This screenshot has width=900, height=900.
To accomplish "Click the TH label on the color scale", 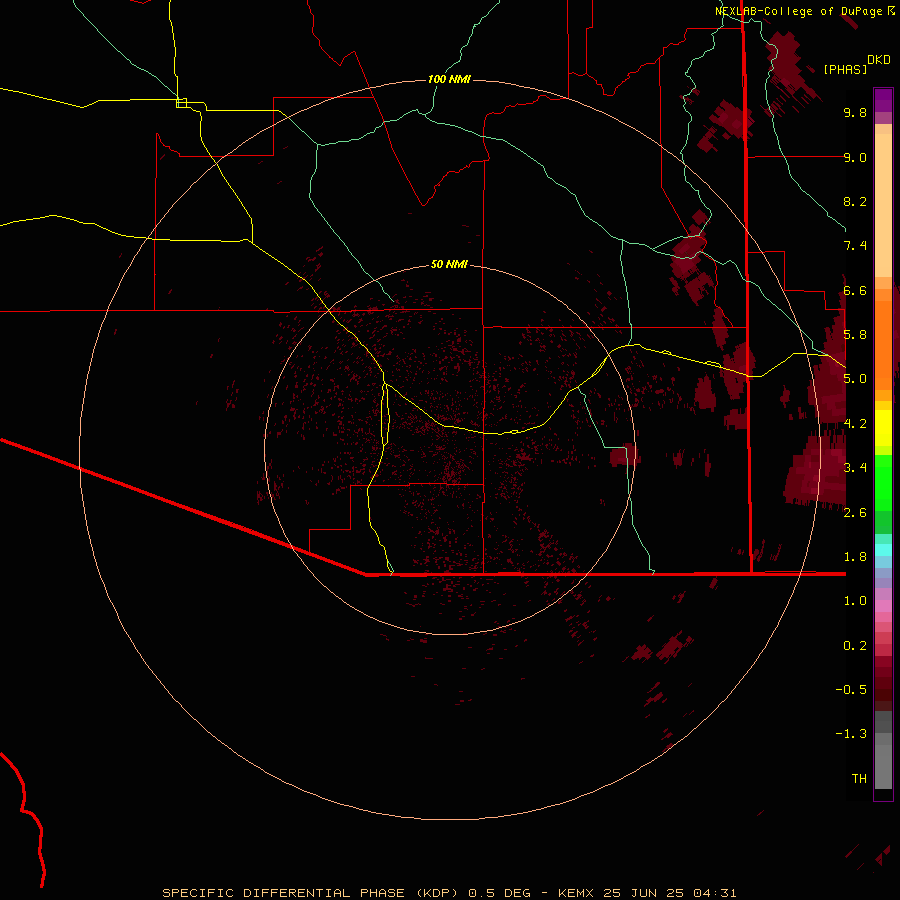I will (859, 779).
